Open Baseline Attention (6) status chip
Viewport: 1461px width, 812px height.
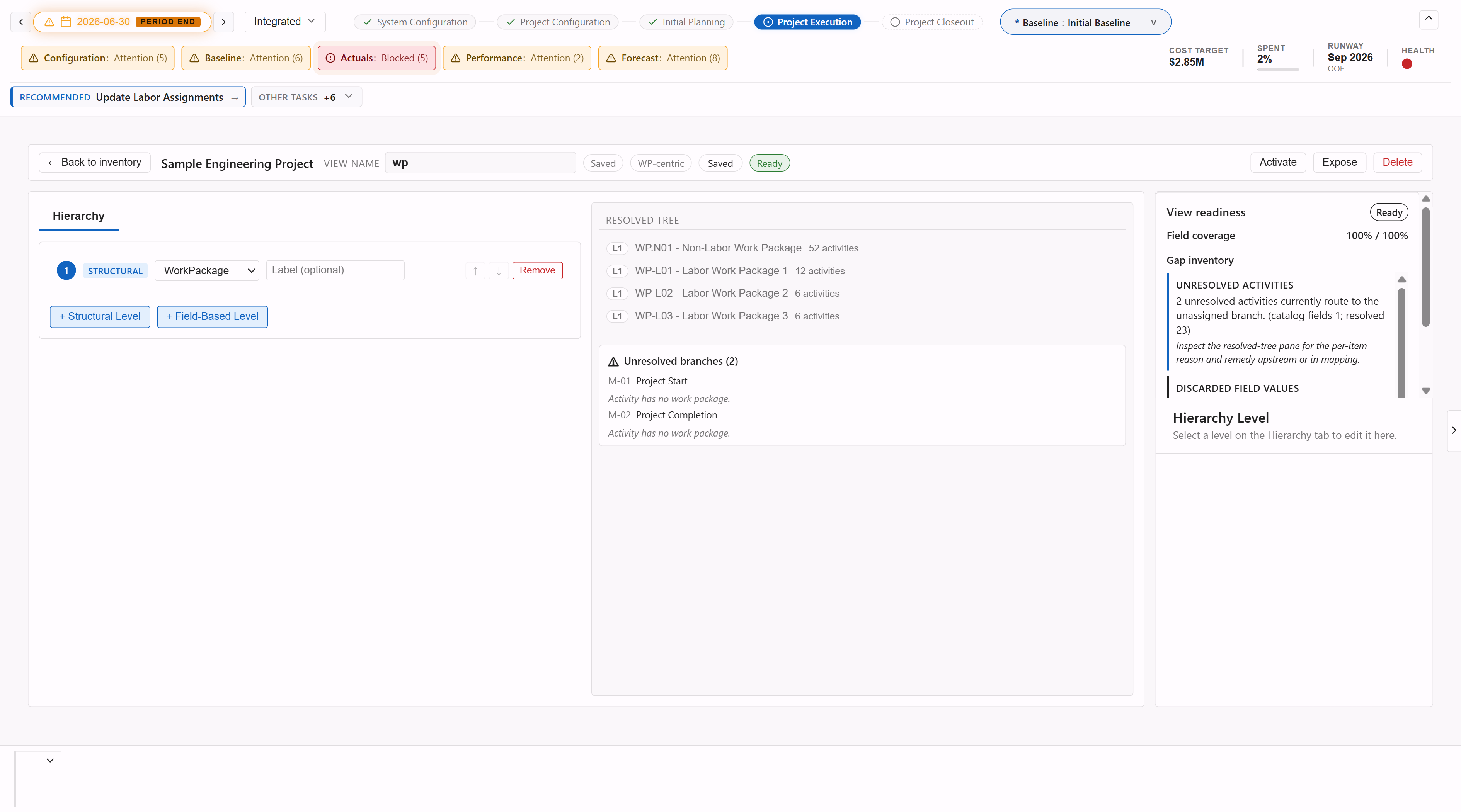pos(245,58)
